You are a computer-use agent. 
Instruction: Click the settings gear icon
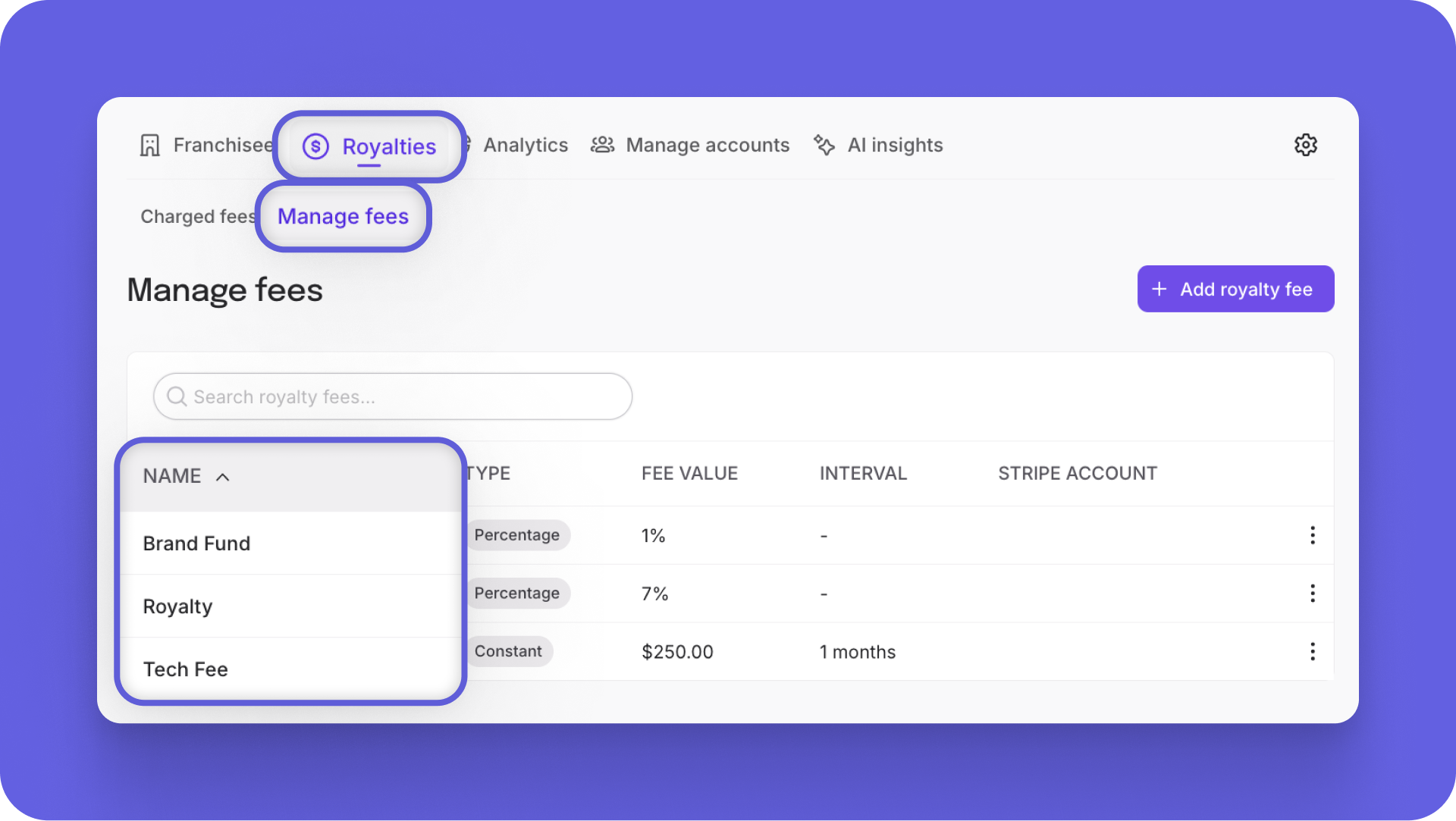coord(1305,145)
